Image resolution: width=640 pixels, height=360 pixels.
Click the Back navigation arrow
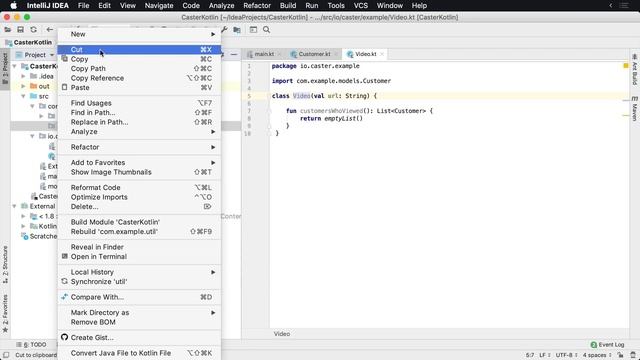tap(49, 29)
